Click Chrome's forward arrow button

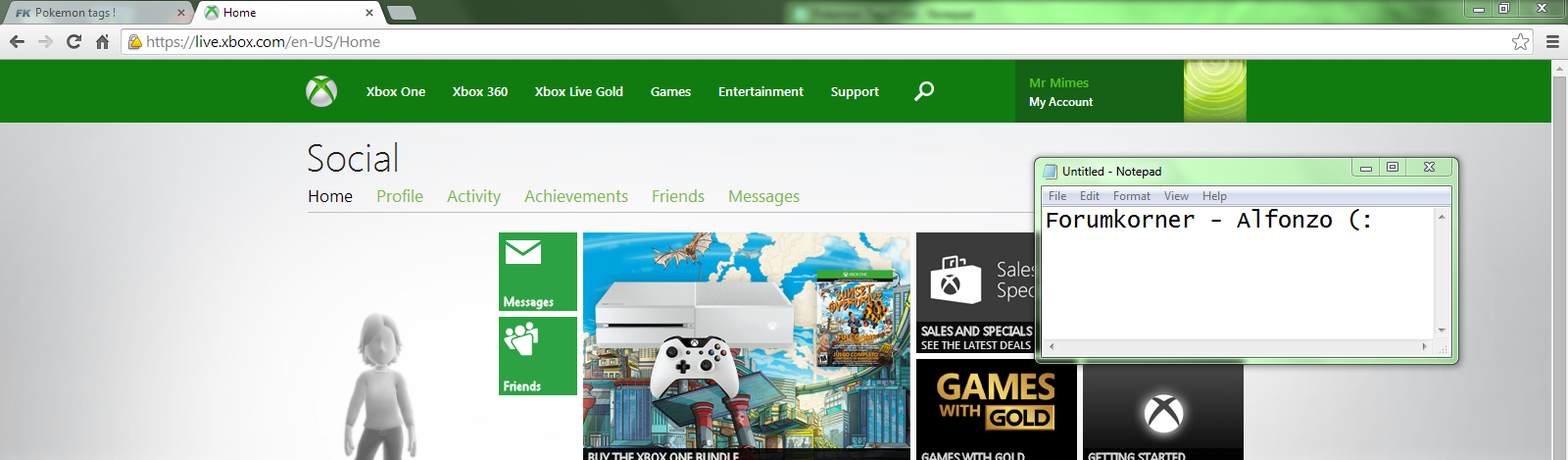click(45, 41)
